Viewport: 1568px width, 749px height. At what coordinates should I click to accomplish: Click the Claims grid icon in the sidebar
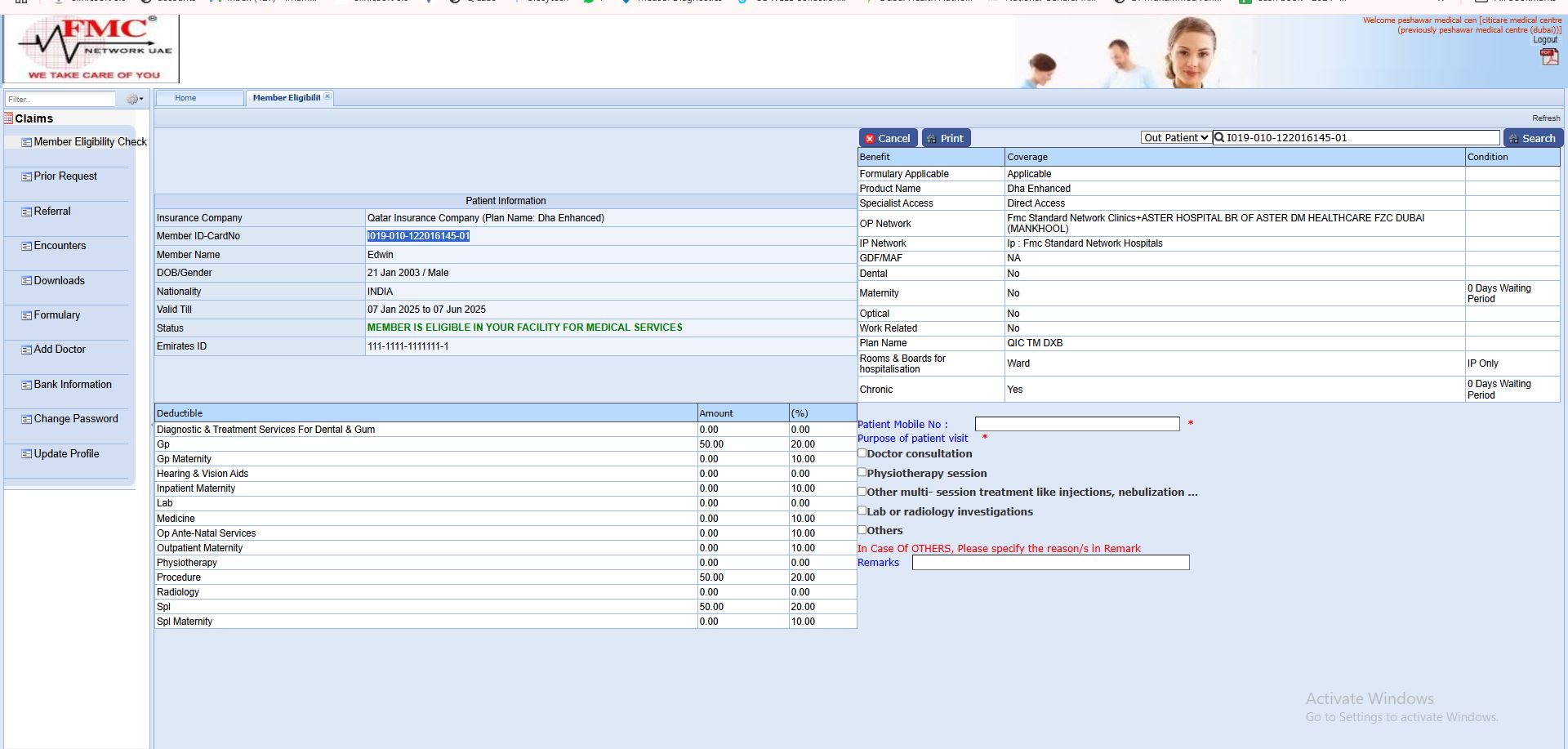(8, 118)
